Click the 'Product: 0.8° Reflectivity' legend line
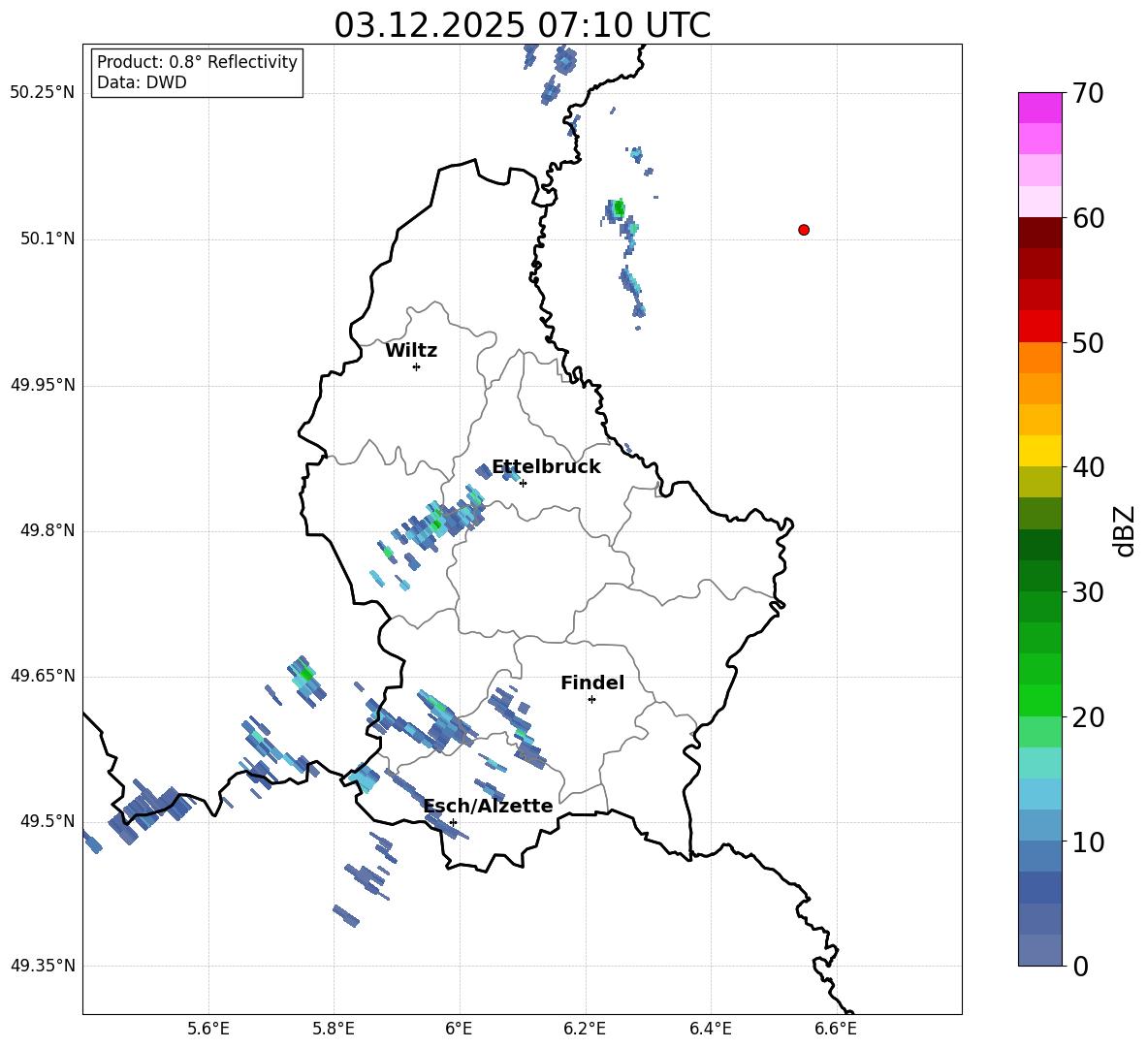Screen dimensions: 1148x1048 [197, 61]
